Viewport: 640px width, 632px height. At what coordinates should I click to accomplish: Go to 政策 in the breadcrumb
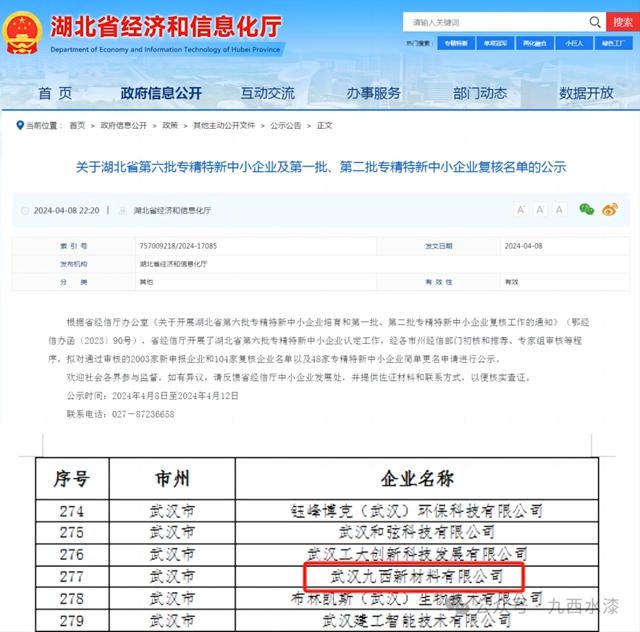(170, 125)
